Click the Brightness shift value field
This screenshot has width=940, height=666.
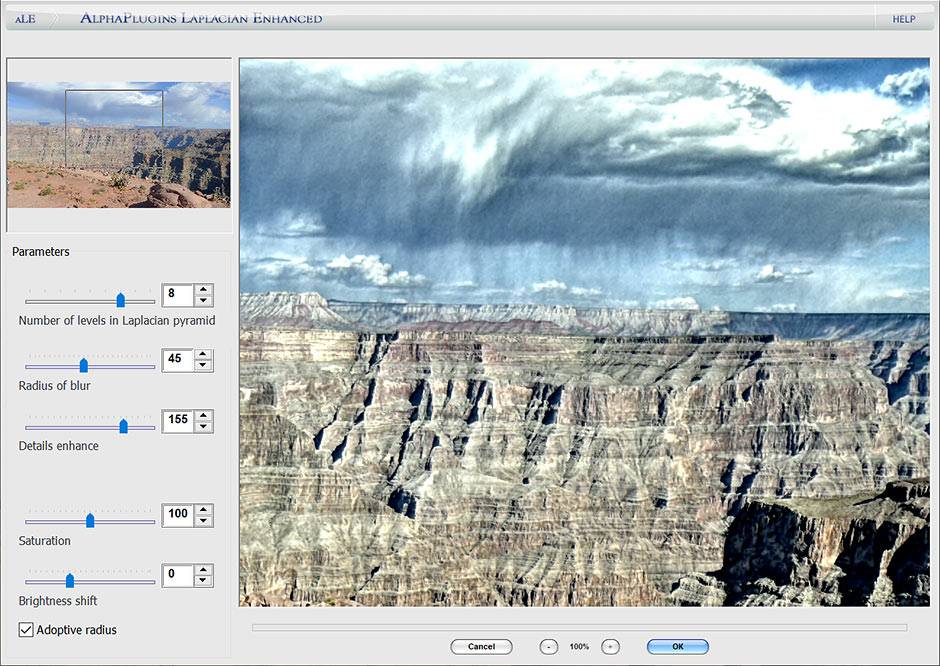click(x=177, y=575)
